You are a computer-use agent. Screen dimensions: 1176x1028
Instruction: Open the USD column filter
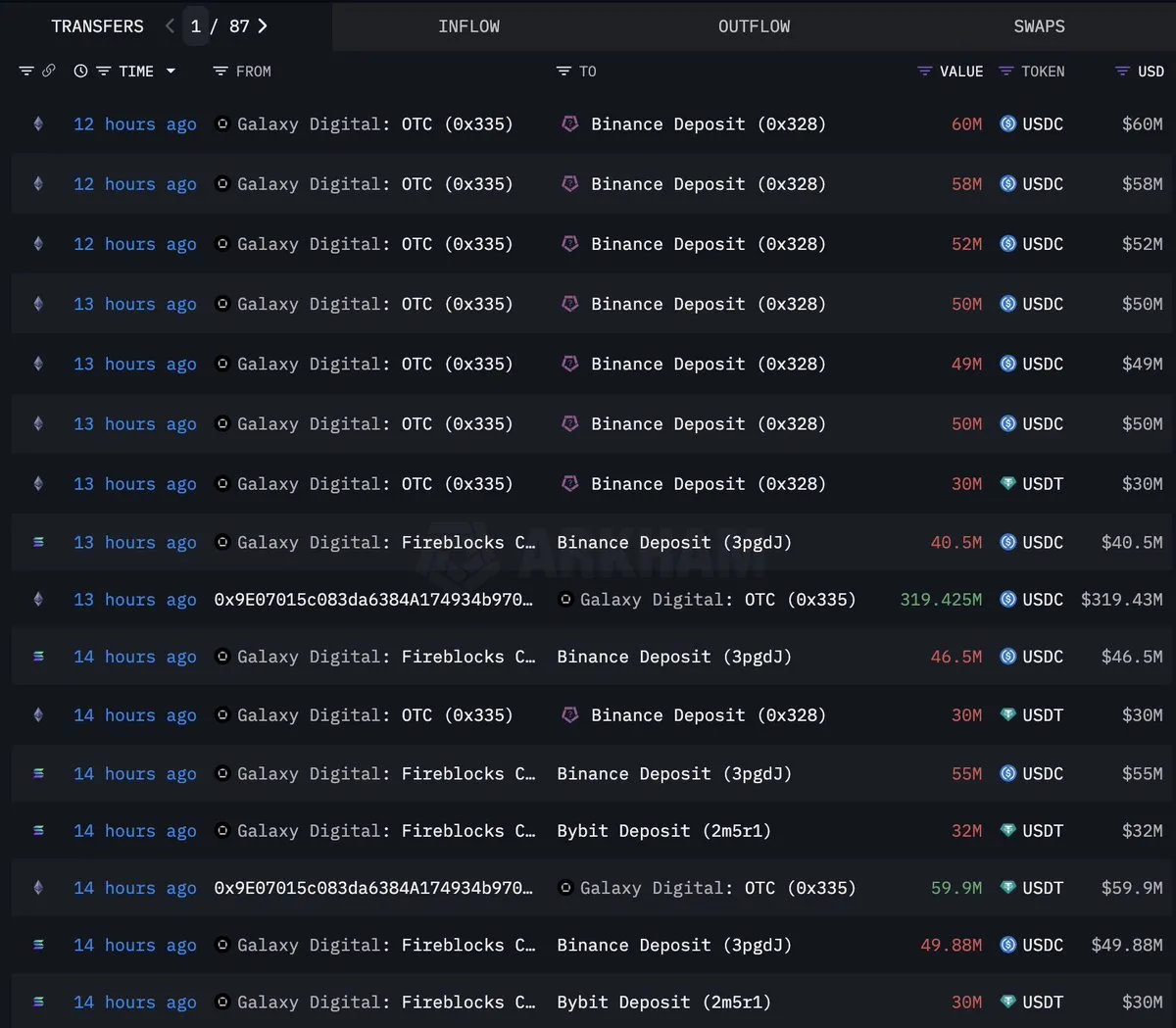click(1122, 71)
